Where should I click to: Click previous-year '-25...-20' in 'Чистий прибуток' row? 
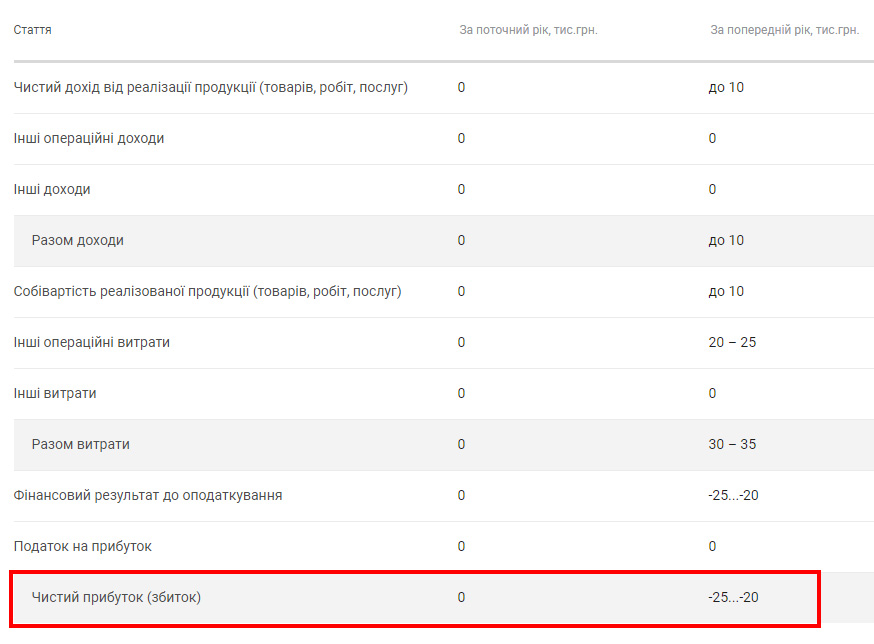pos(733,597)
